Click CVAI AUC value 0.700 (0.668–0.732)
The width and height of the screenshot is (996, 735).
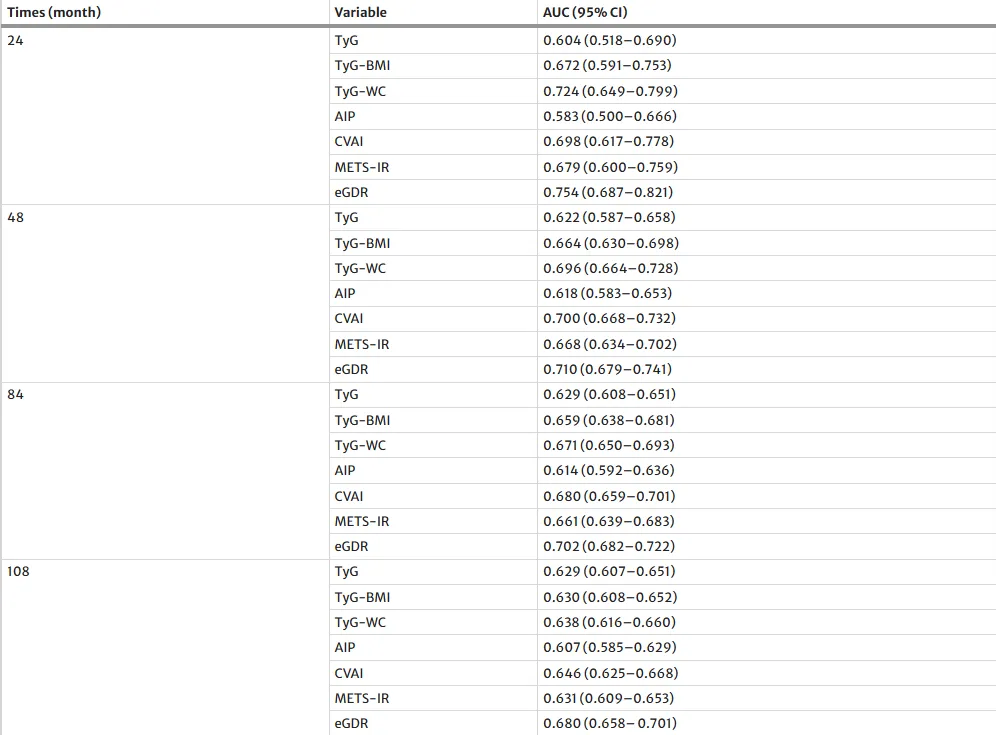609,318
